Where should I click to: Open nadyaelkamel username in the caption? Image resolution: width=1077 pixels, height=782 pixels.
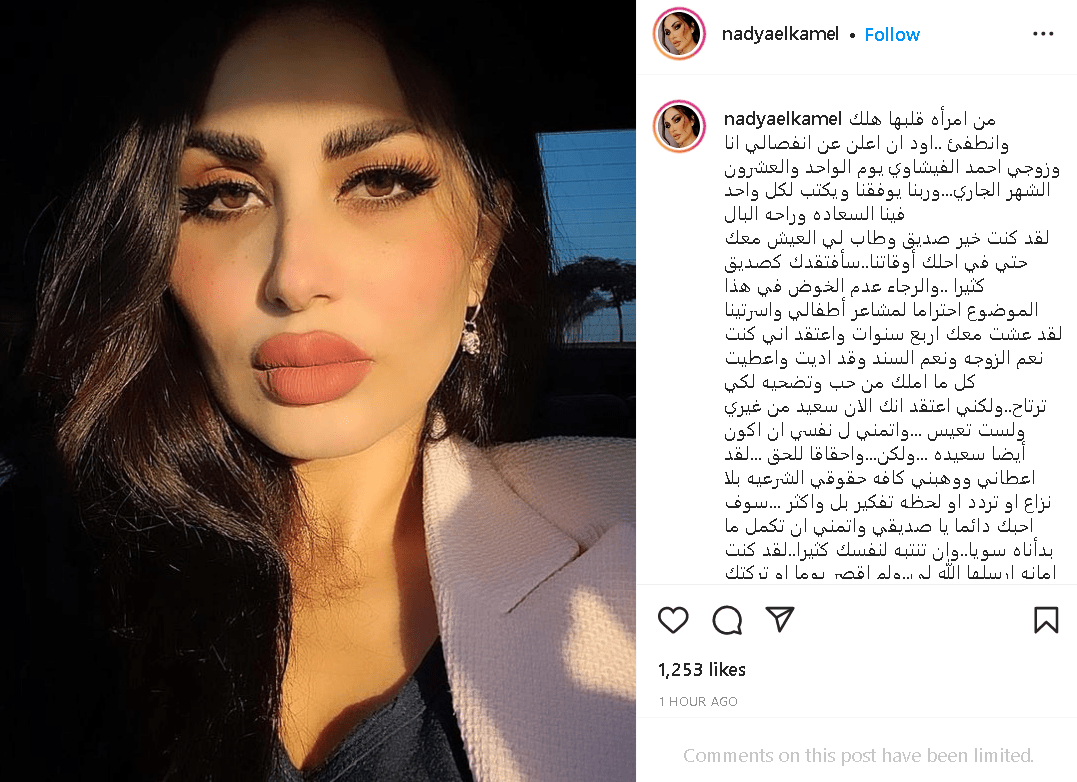(782, 119)
